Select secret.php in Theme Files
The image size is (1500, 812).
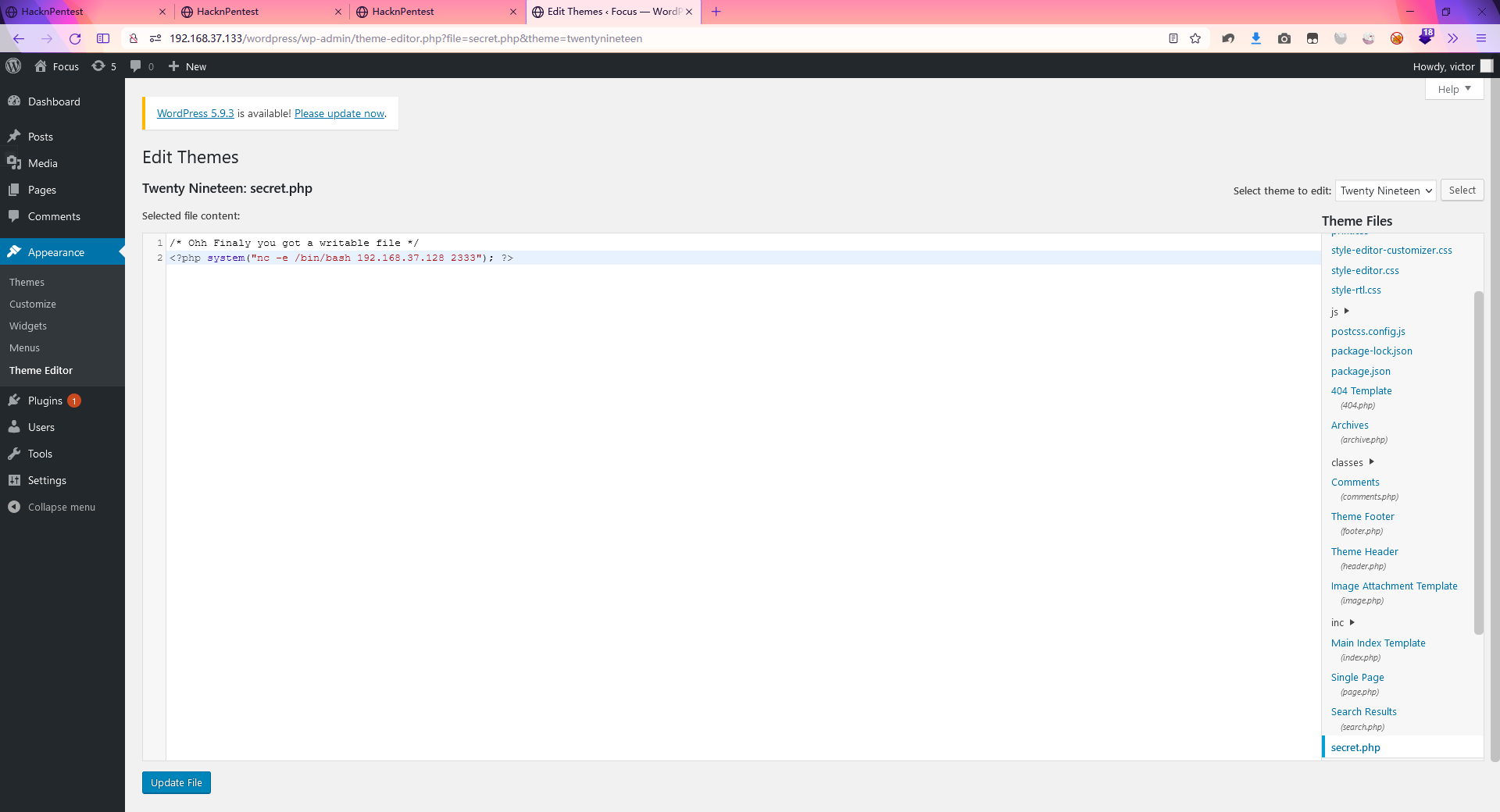pyautogui.click(x=1355, y=747)
